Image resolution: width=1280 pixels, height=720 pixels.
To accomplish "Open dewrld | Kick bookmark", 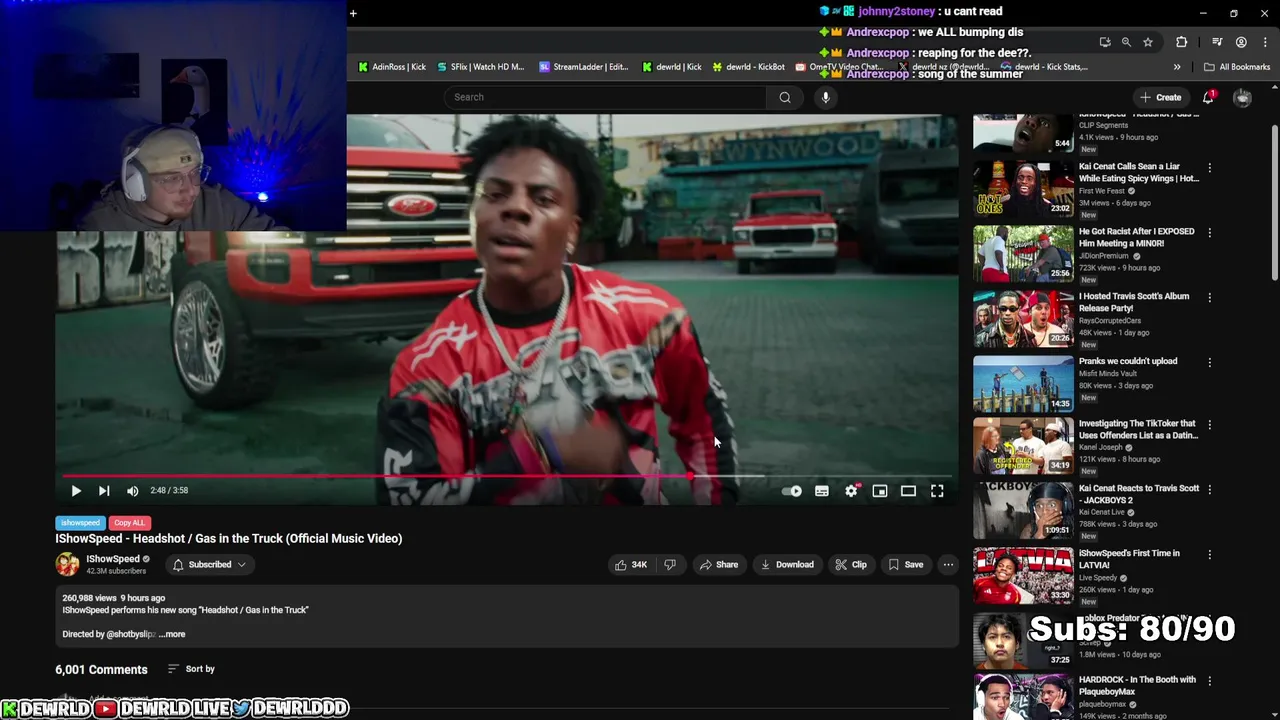I will [x=671, y=67].
